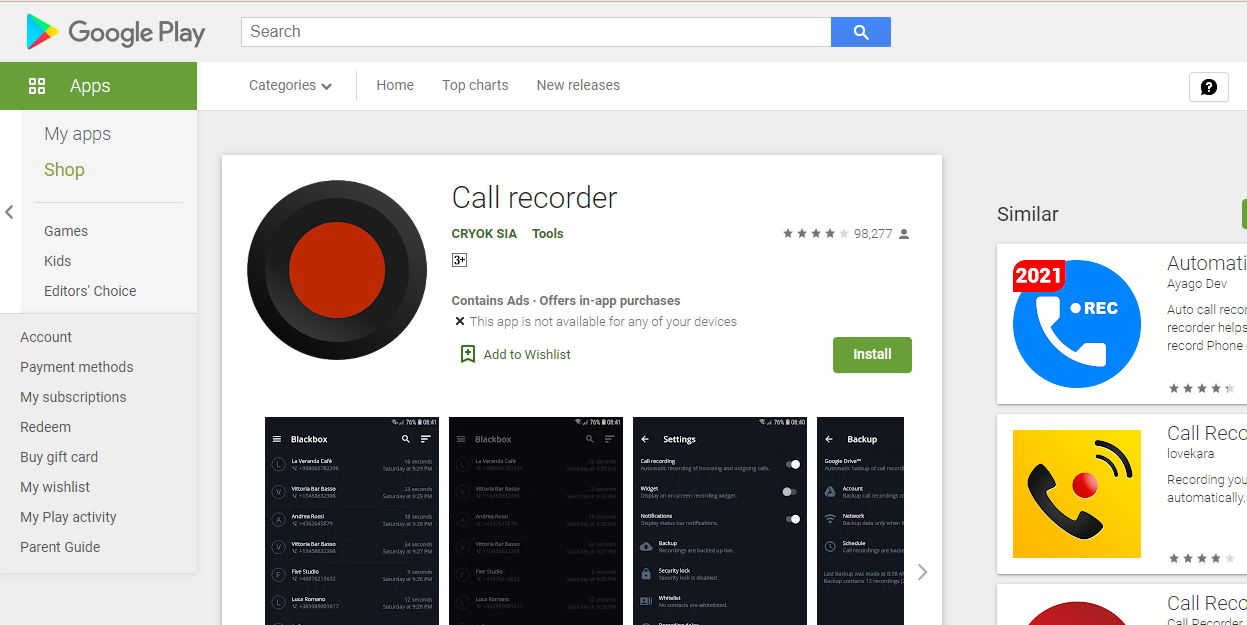Click the lovekara developer name

point(1190,454)
